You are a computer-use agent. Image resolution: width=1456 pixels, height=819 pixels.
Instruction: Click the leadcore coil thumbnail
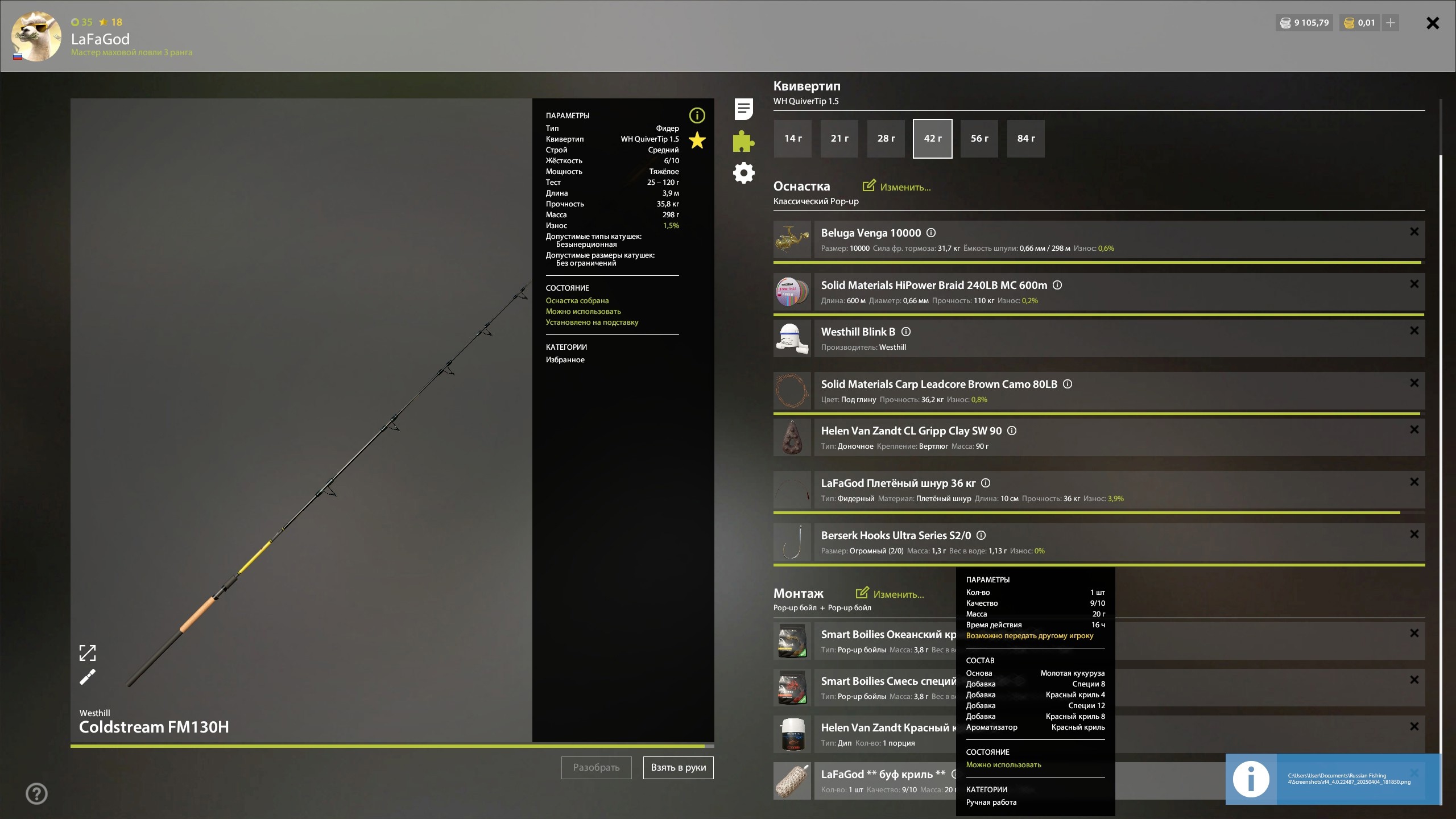point(792,391)
